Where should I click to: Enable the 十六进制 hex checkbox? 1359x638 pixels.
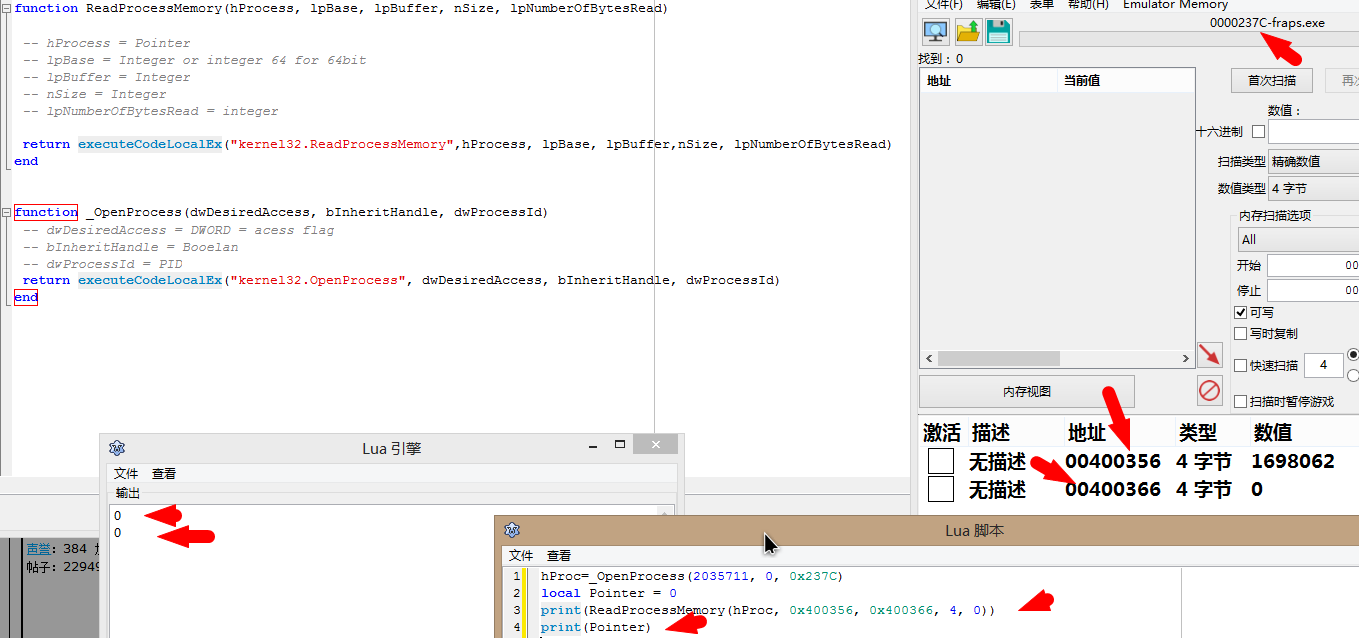click(1258, 132)
